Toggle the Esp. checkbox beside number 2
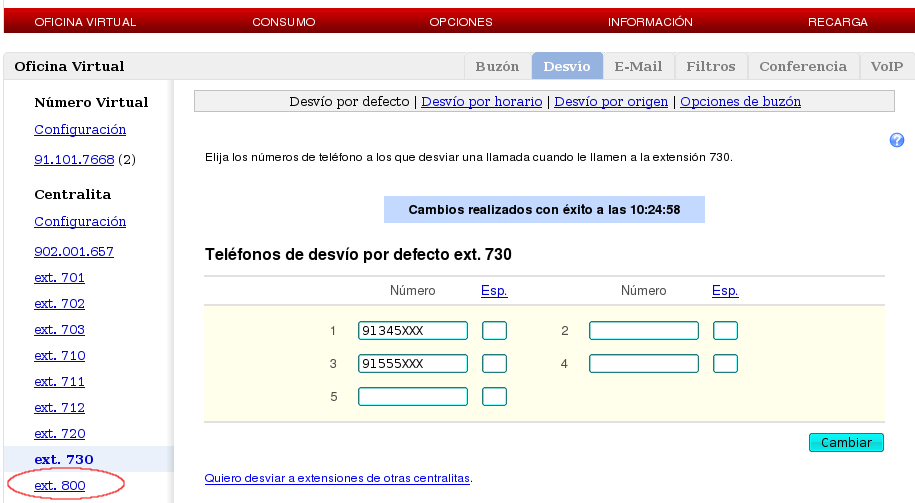The width and height of the screenshot is (915, 503). [x=725, y=331]
